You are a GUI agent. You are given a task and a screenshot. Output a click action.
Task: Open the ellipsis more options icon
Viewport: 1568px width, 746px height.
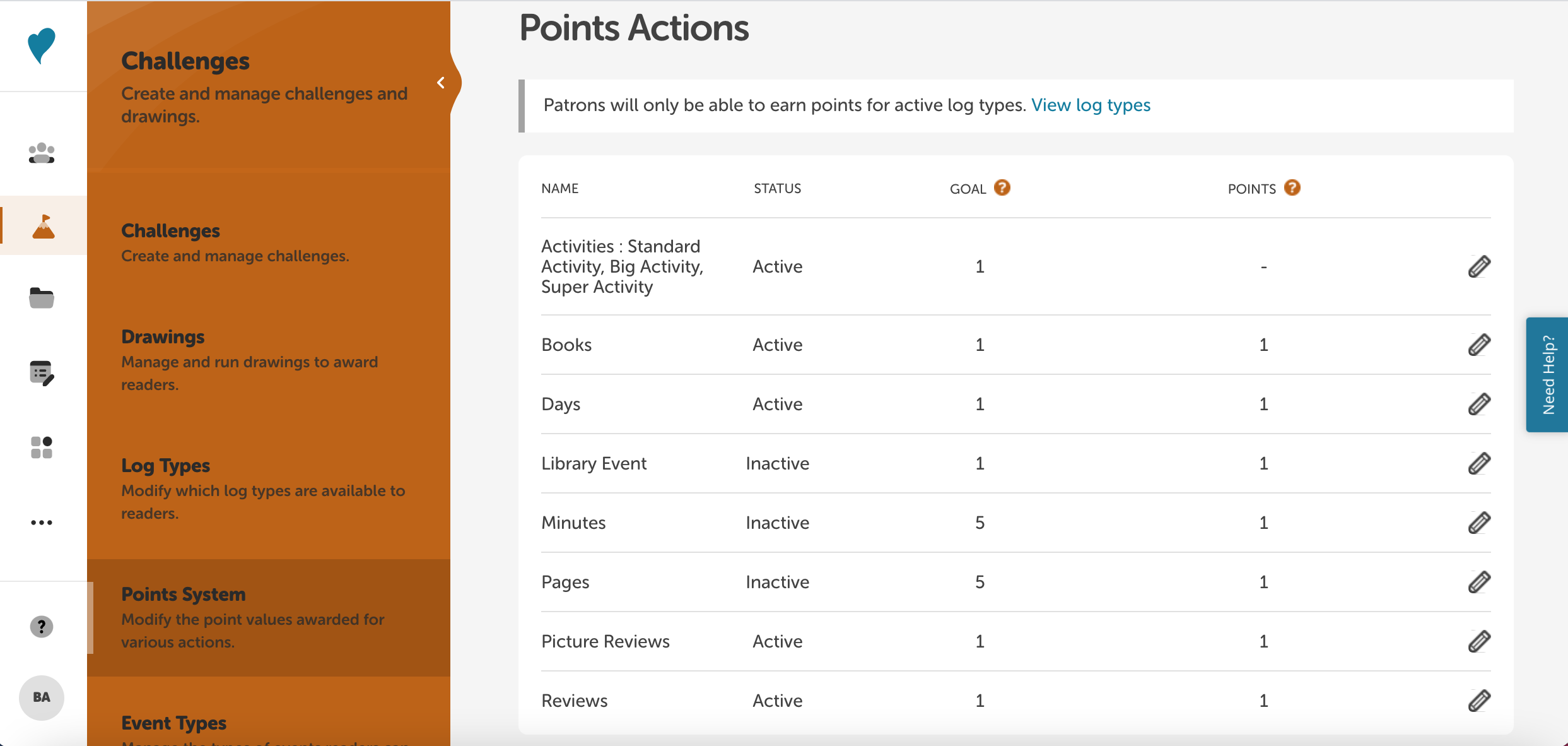point(40,522)
